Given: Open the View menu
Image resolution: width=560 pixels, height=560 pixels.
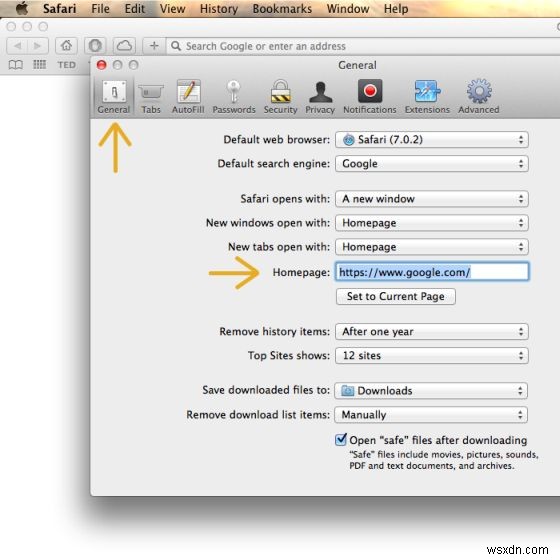Looking at the screenshot, I should [172, 9].
